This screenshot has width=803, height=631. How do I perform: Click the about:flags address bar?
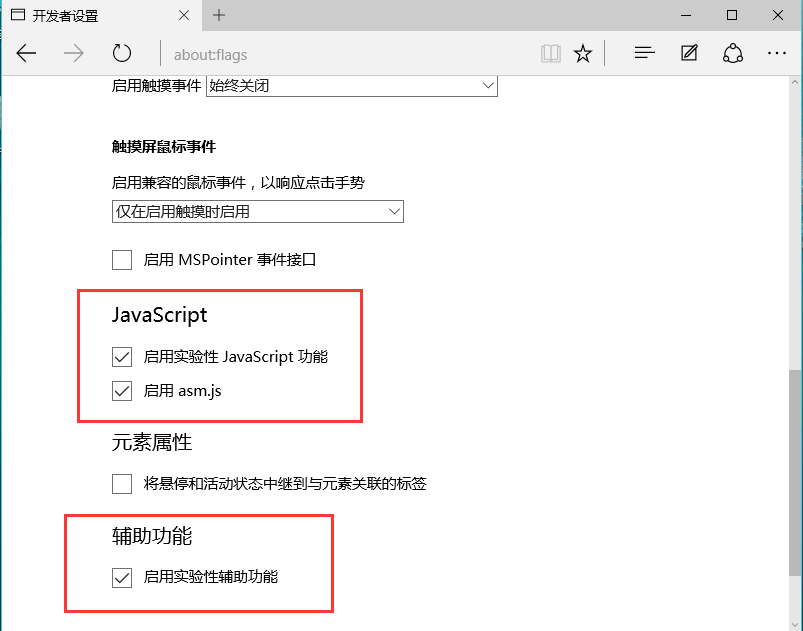(300, 53)
